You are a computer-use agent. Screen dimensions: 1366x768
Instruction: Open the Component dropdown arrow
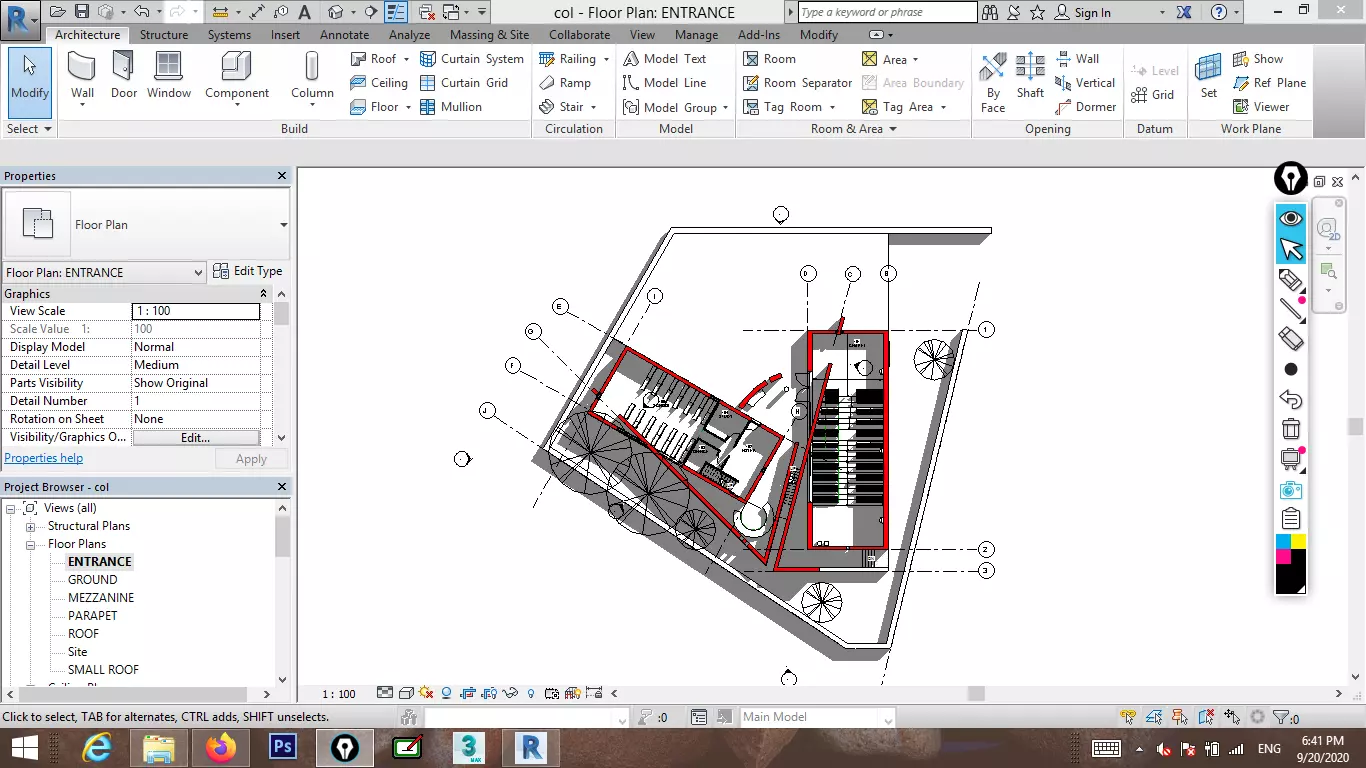[237, 105]
